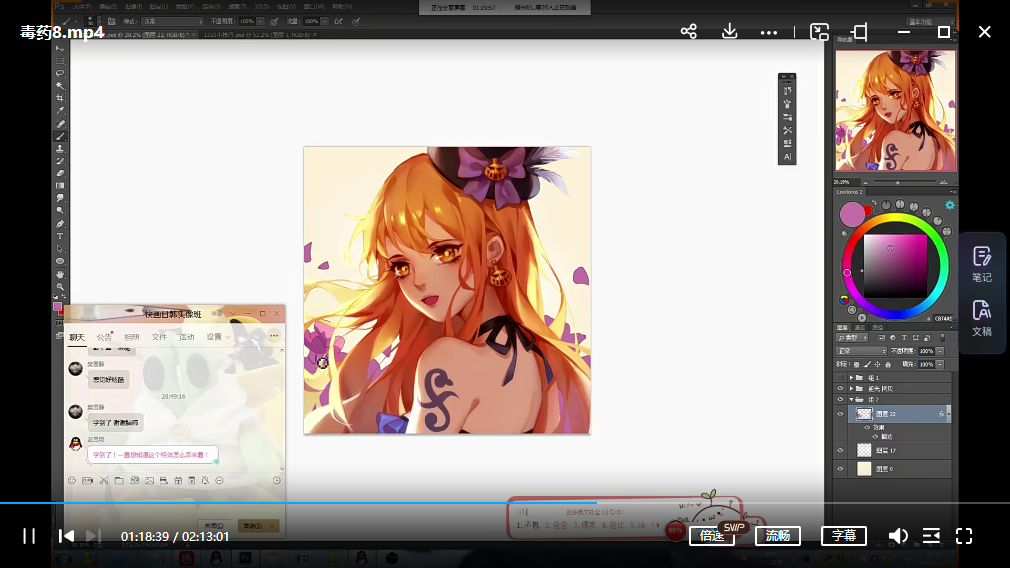Toggle visibility of 组 2 group
The width and height of the screenshot is (1010, 568).
click(x=840, y=399)
